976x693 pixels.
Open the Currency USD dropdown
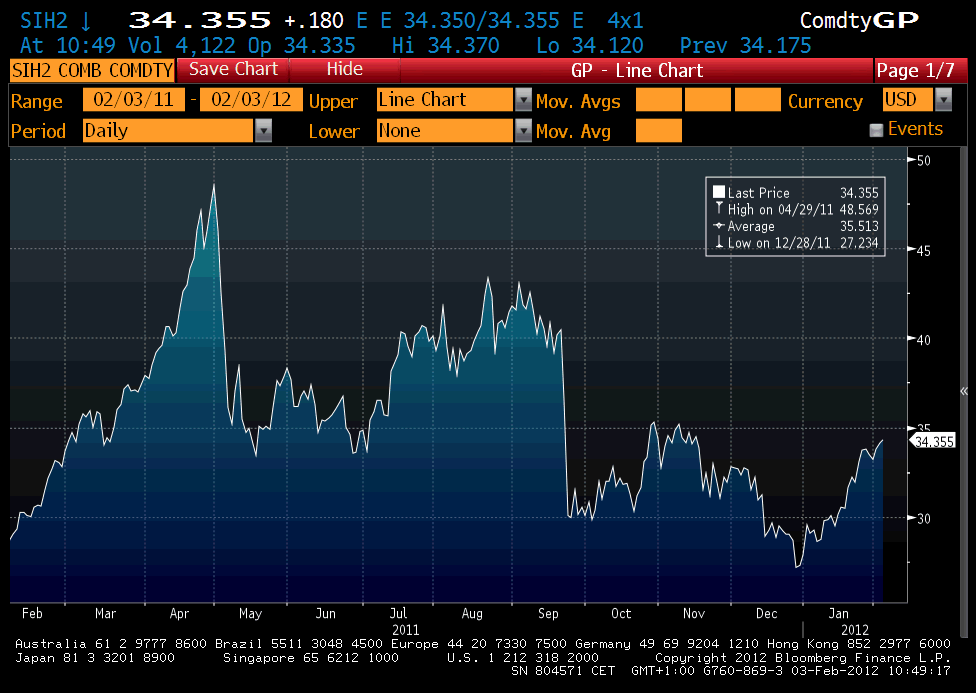944,100
